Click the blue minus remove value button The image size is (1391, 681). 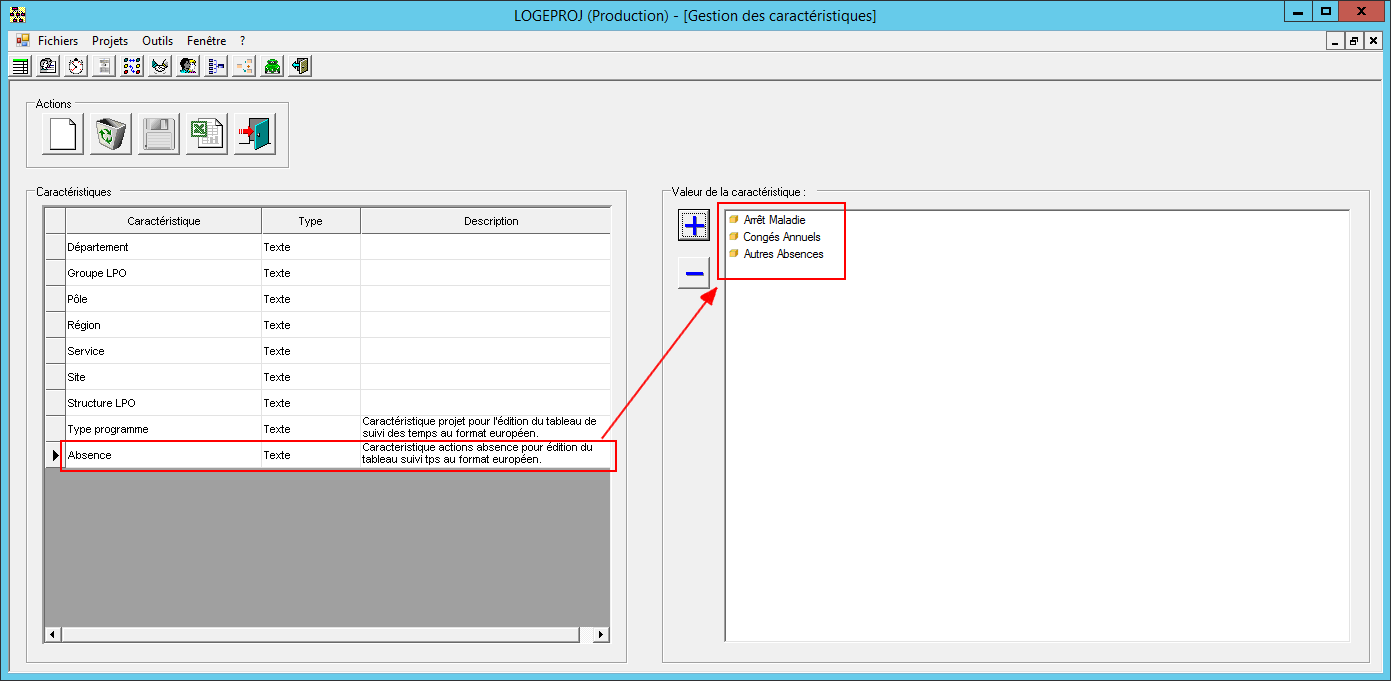click(x=694, y=273)
